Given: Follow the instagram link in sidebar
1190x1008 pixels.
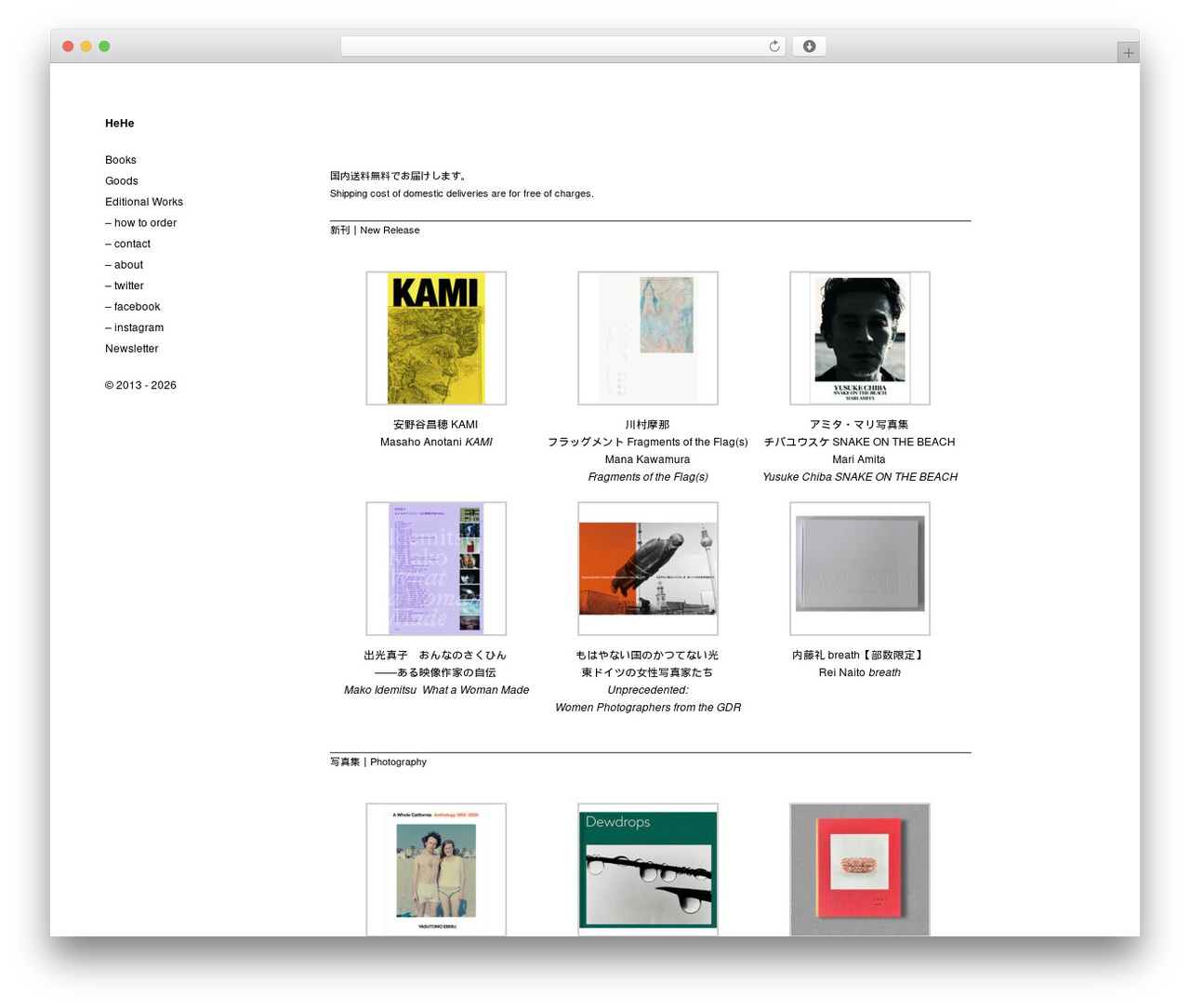Looking at the screenshot, I should pyautogui.click(x=135, y=327).
